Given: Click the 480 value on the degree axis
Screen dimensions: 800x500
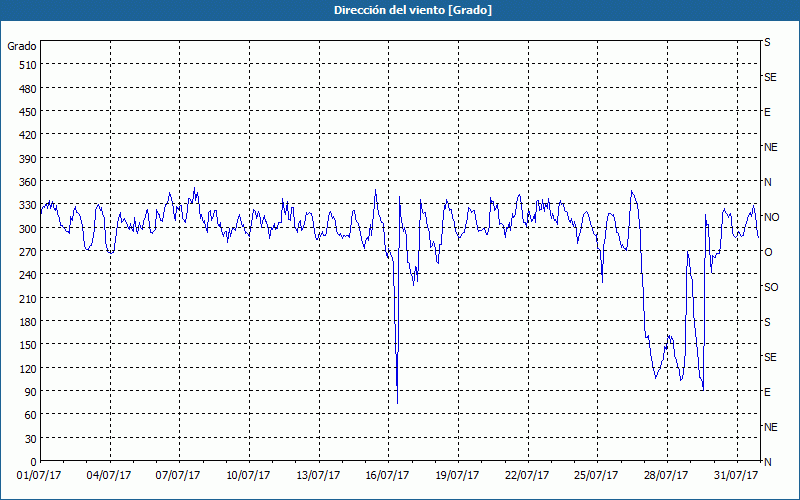Looking at the screenshot, I should 28,89.
